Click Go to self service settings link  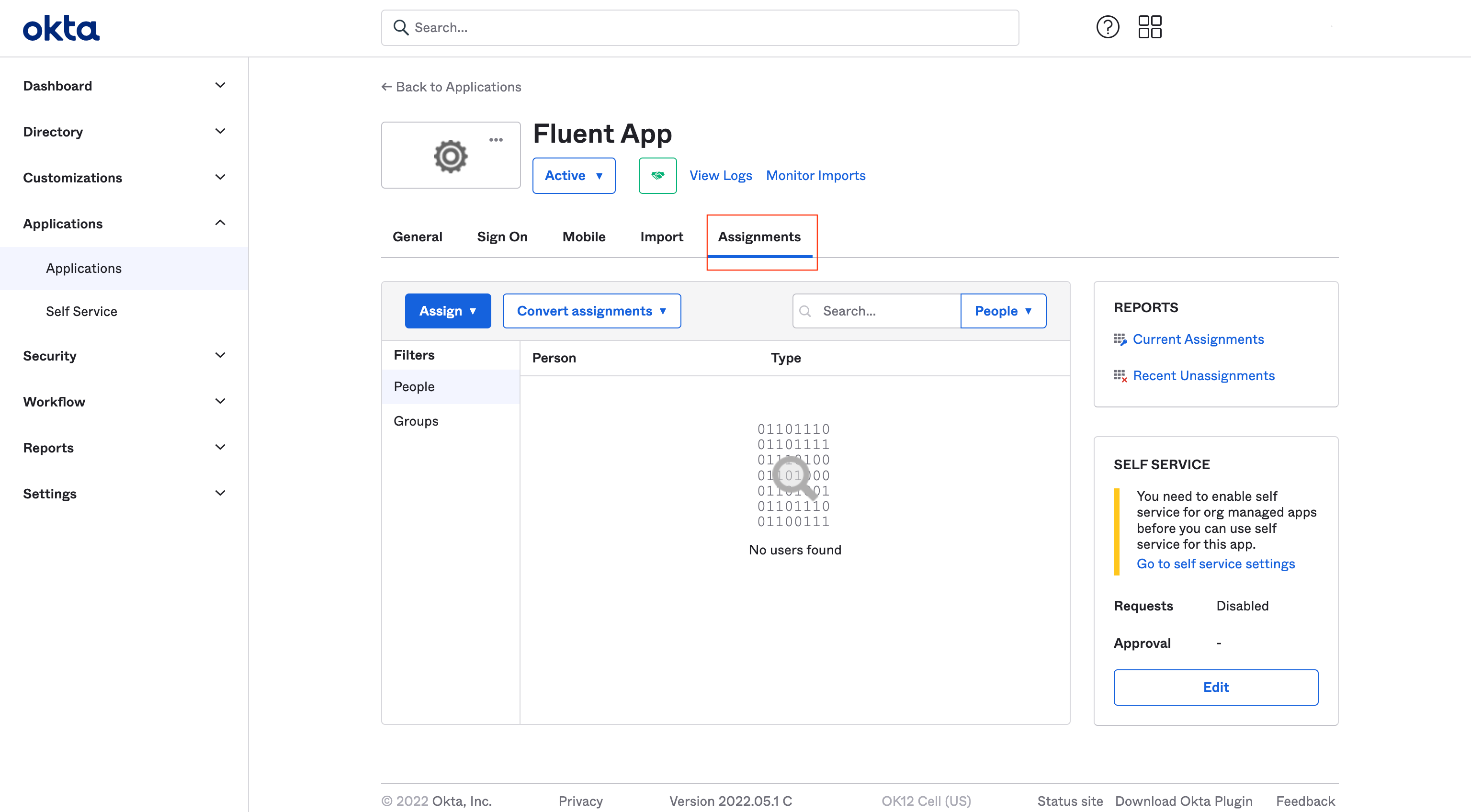click(1215, 564)
